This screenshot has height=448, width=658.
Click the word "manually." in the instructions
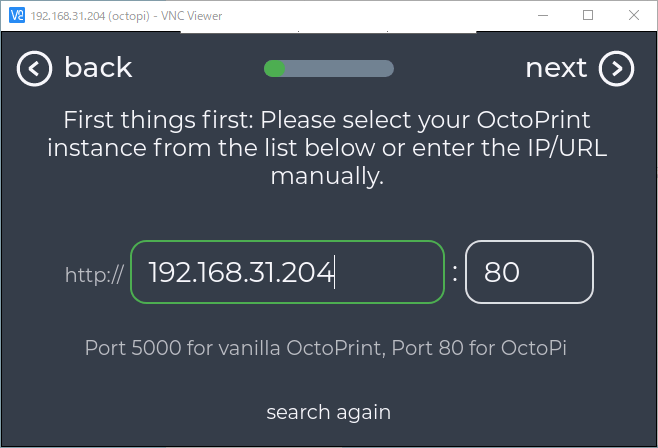coord(327,176)
